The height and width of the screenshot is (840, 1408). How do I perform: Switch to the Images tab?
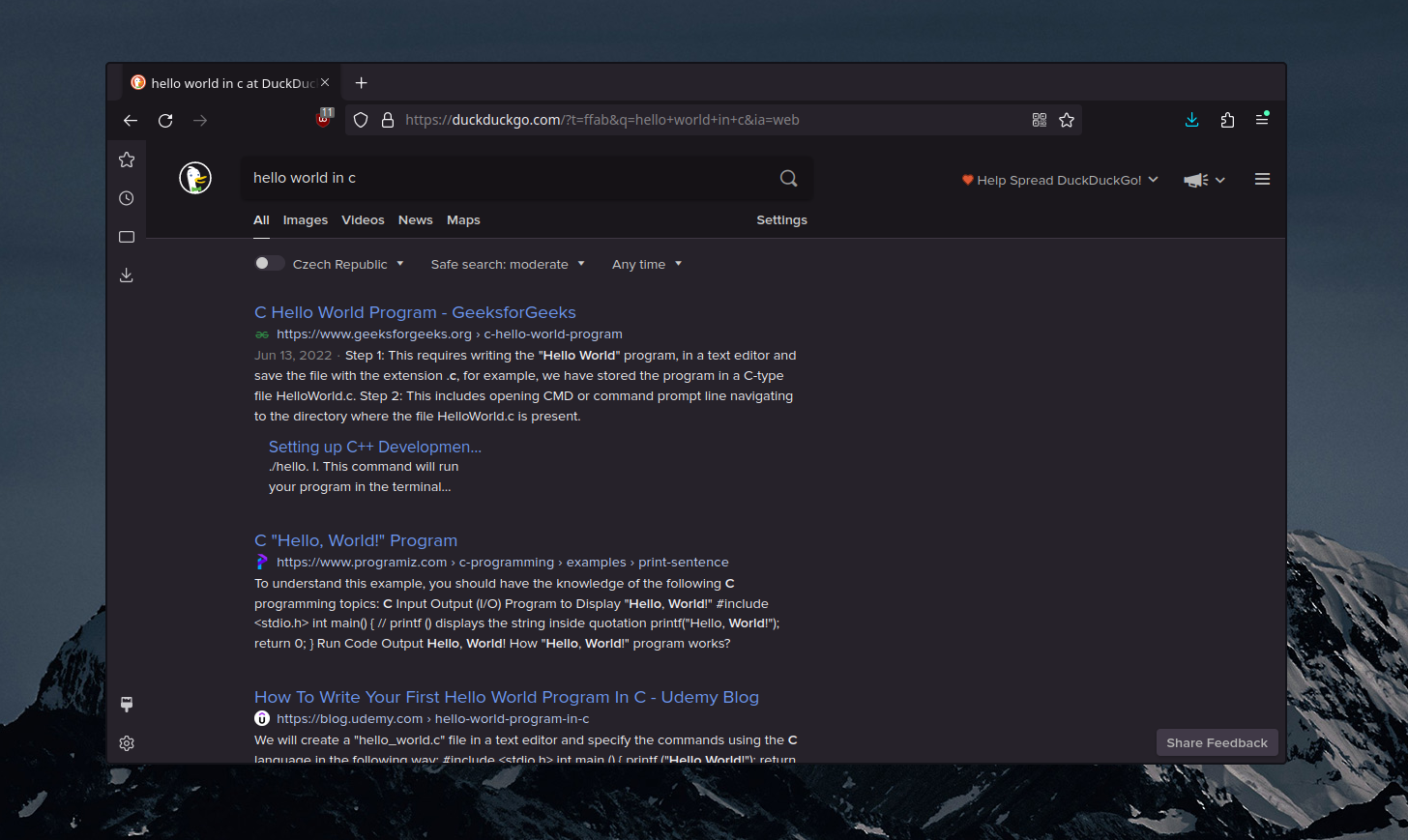[305, 220]
